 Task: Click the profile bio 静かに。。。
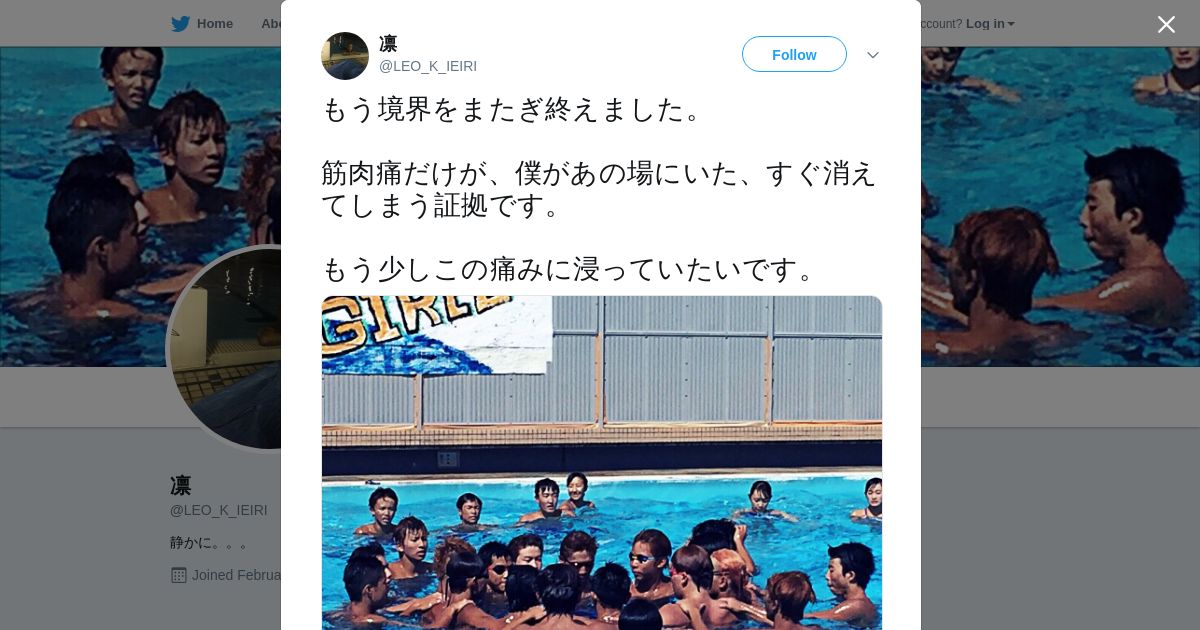(x=209, y=543)
